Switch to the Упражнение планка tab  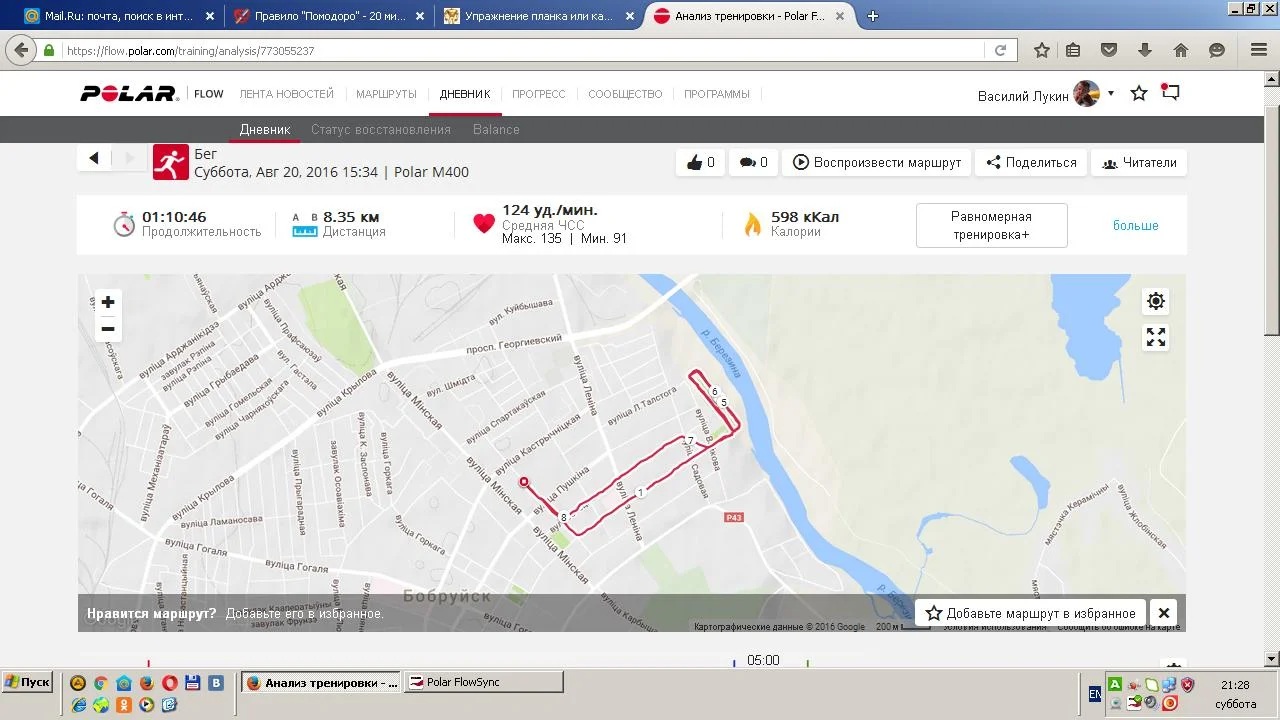pyautogui.click(x=539, y=16)
